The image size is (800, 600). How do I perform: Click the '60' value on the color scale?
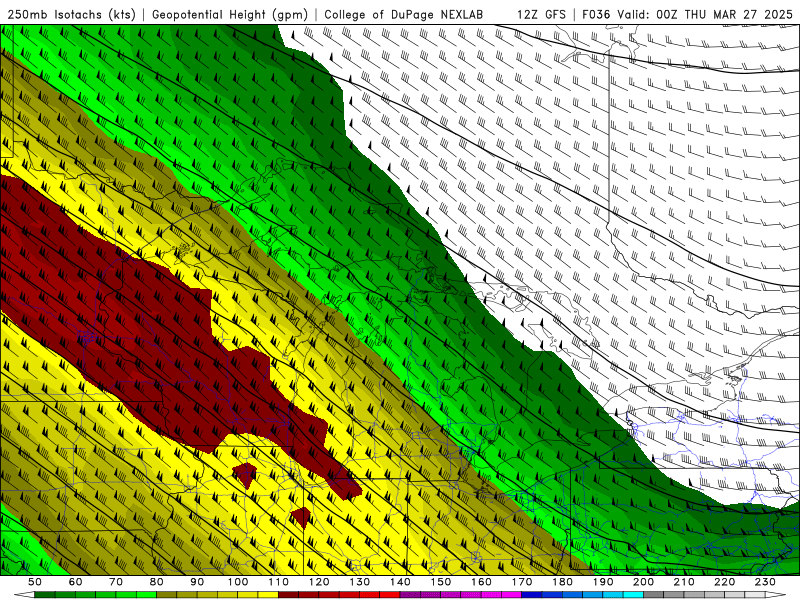(x=76, y=582)
